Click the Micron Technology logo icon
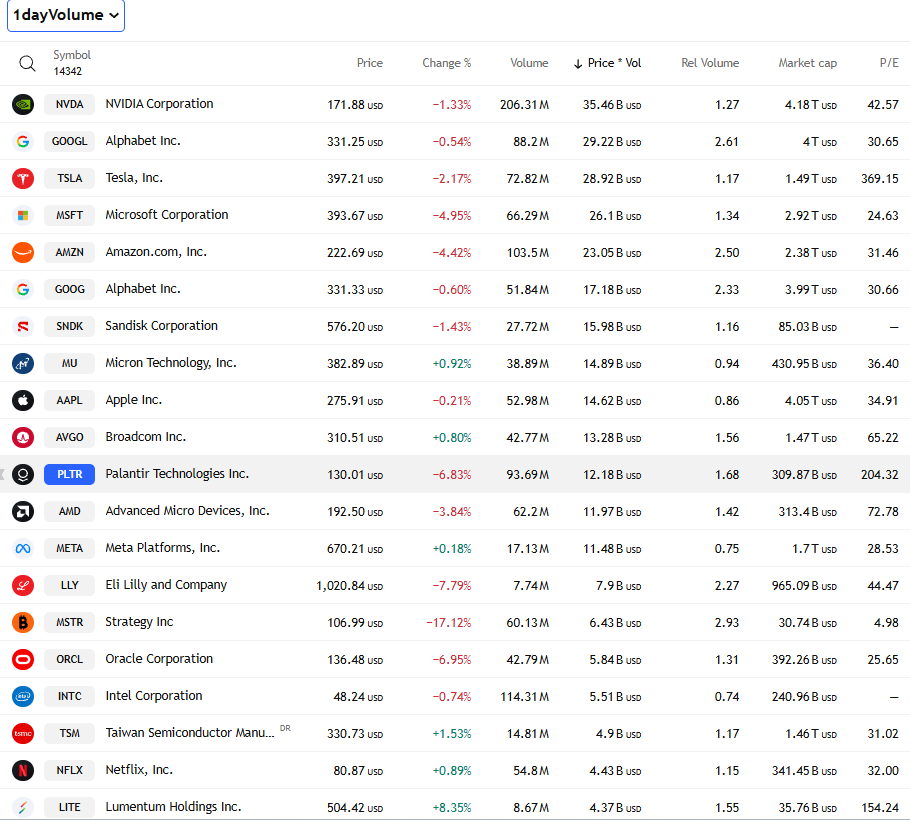Screen dimensions: 910x820 [x=23, y=364]
